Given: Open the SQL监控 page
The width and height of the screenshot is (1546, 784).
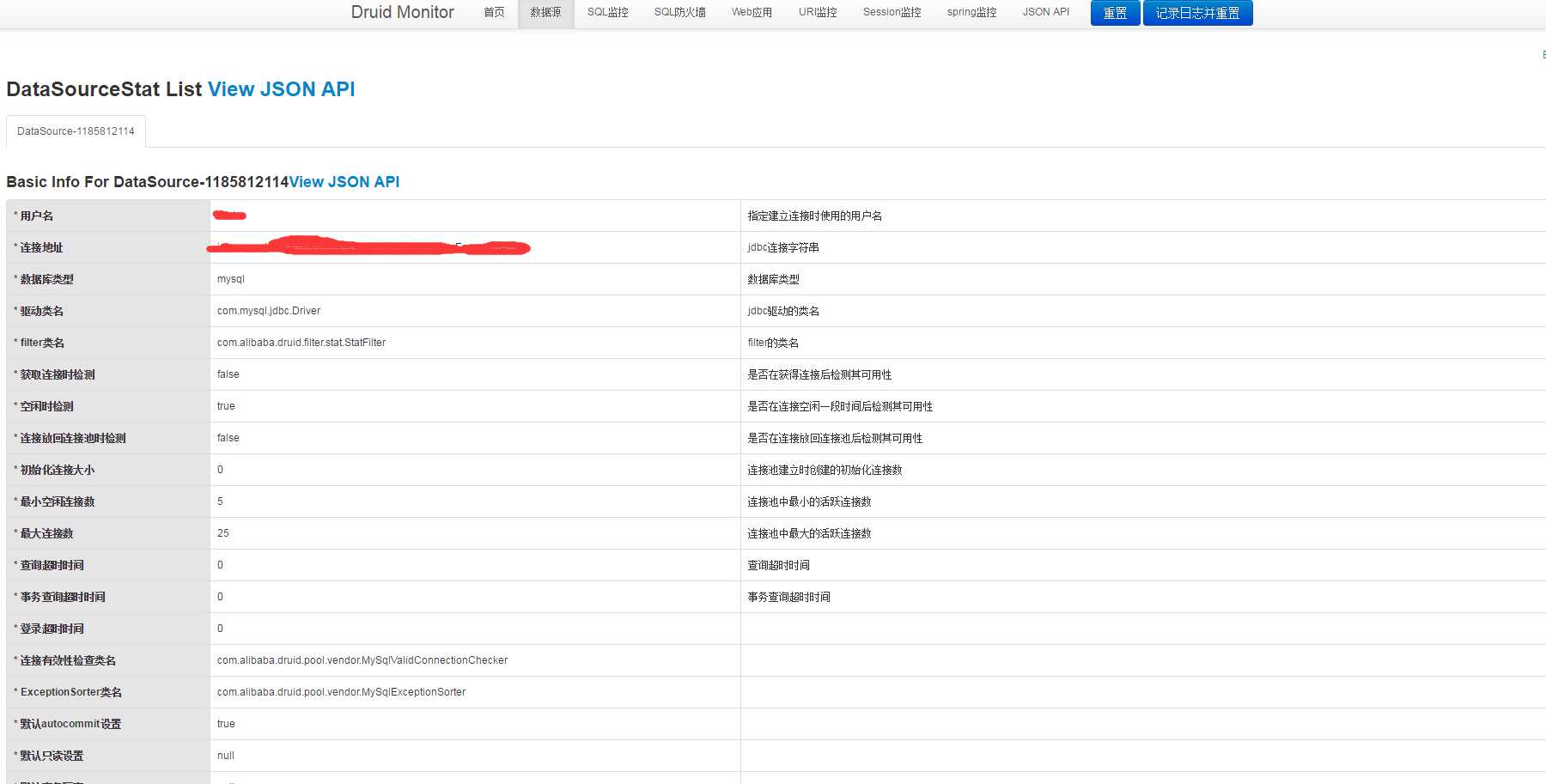Looking at the screenshot, I should point(607,12).
